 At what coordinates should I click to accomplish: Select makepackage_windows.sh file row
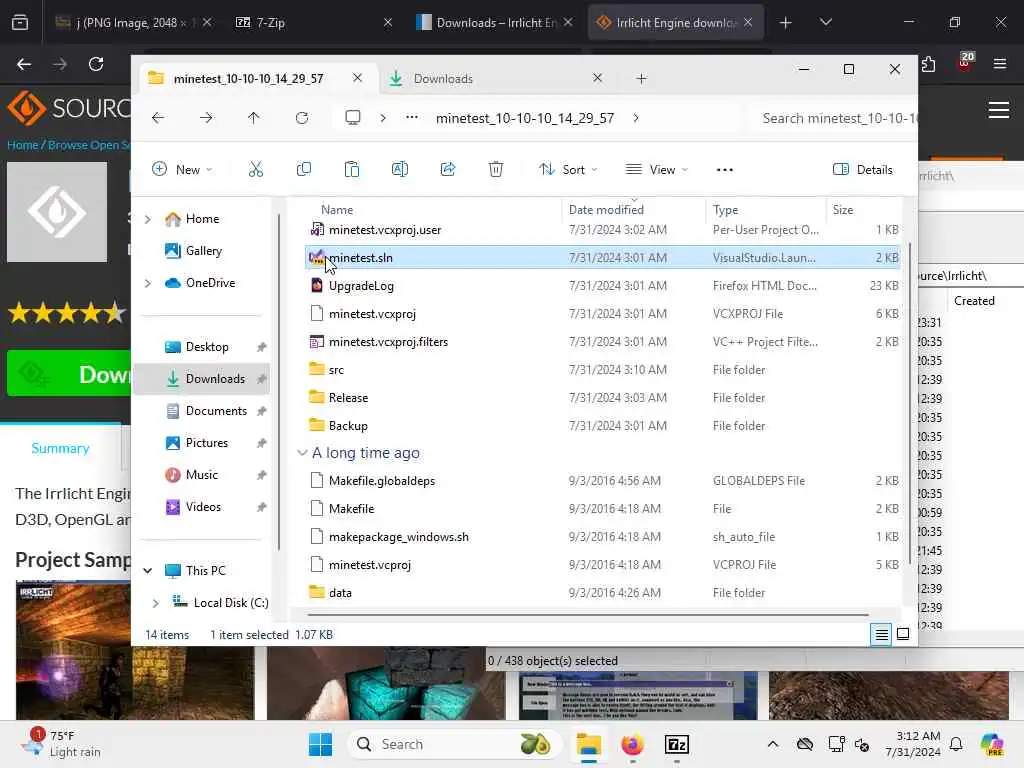[x=603, y=537]
